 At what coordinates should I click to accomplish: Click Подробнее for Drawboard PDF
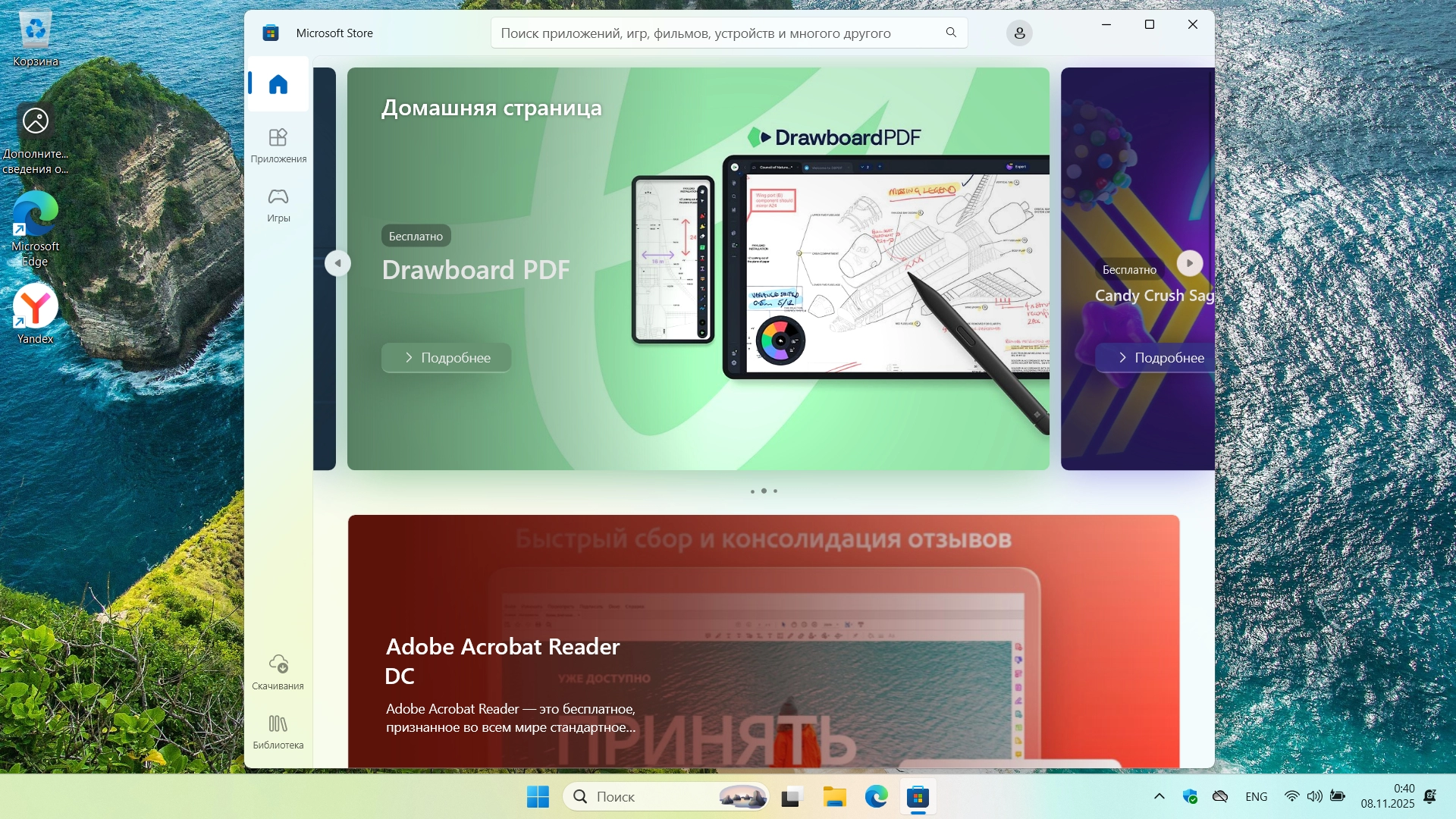(x=447, y=358)
